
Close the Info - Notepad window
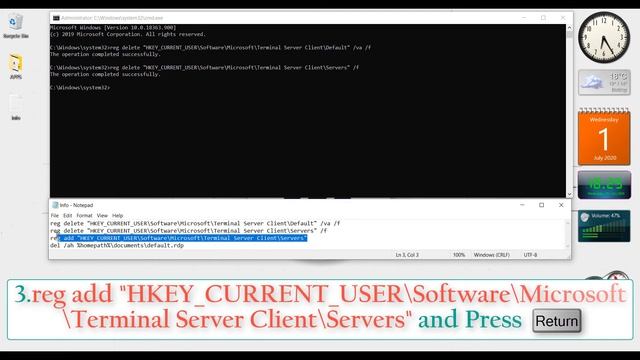pos(561,205)
